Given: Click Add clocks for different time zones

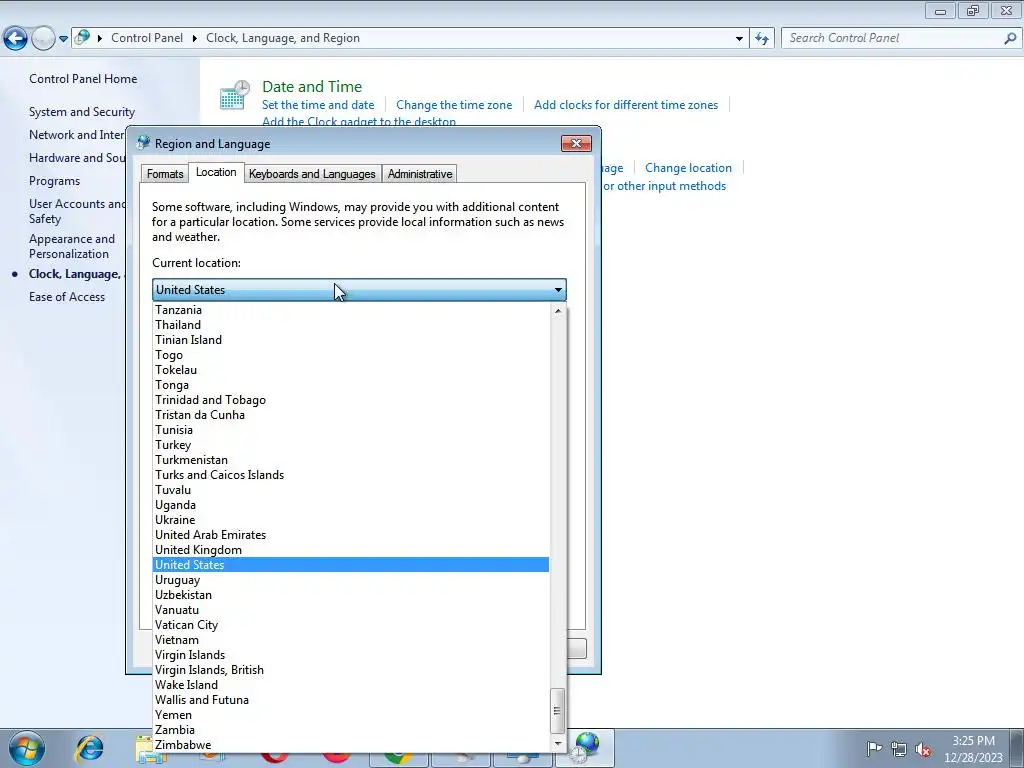Looking at the screenshot, I should 626,104.
